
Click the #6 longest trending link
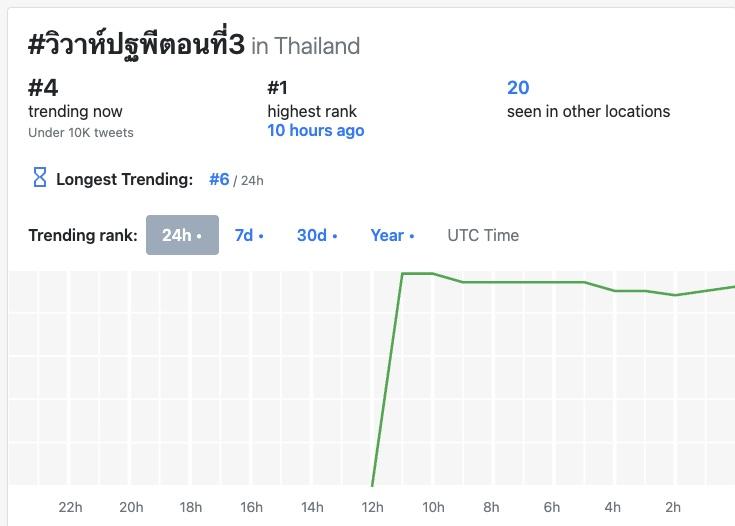pos(219,180)
